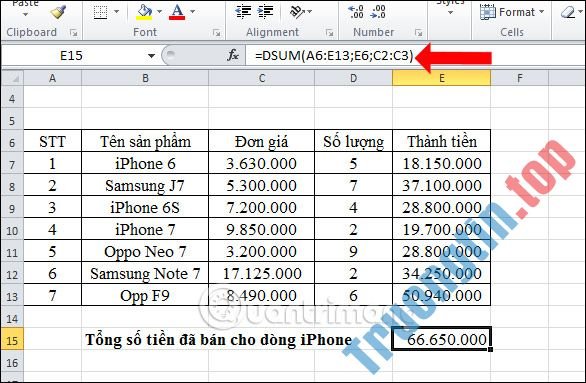The width and height of the screenshot is (586, 383).
Task: Click the Name Box showing E15
Action: (71, 56)
